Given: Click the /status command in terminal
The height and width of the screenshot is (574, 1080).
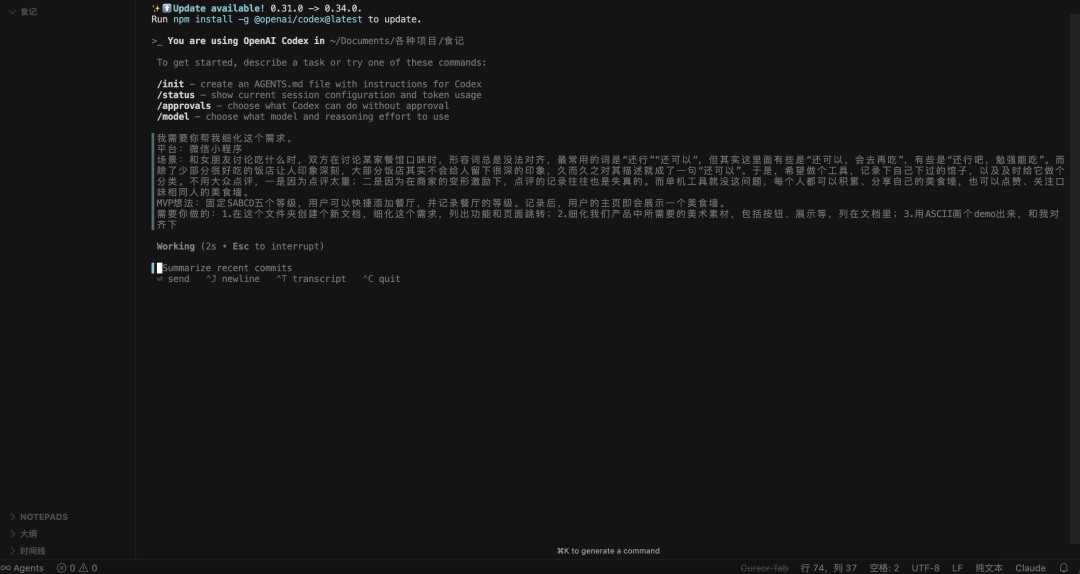Looking at the screenshot, I should pos(178,95).
